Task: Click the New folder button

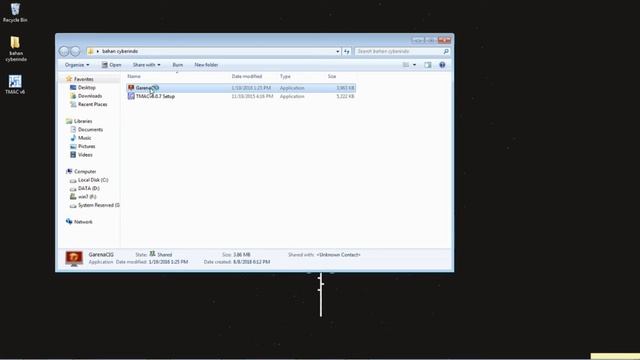Action: click(x=206, y=65)
